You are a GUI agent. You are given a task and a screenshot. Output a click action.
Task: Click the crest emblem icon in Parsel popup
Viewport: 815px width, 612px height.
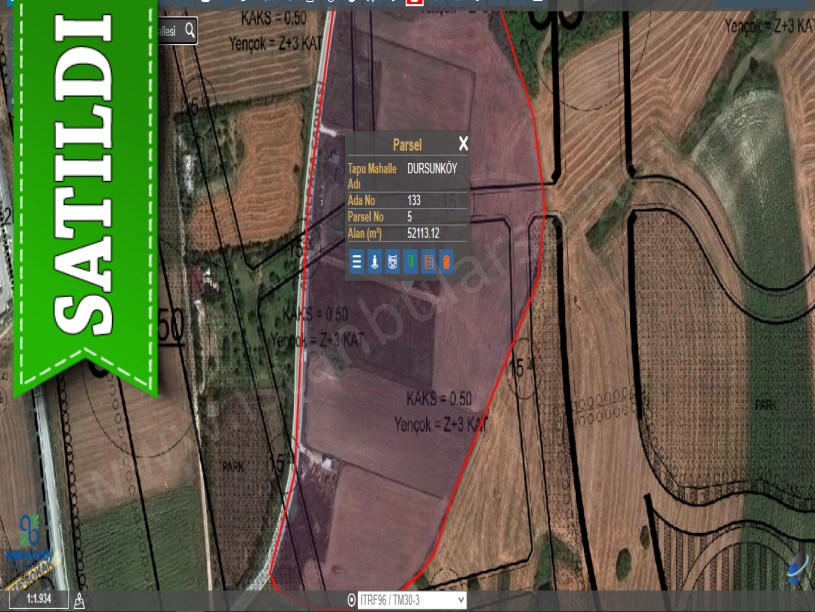(393, 263)
